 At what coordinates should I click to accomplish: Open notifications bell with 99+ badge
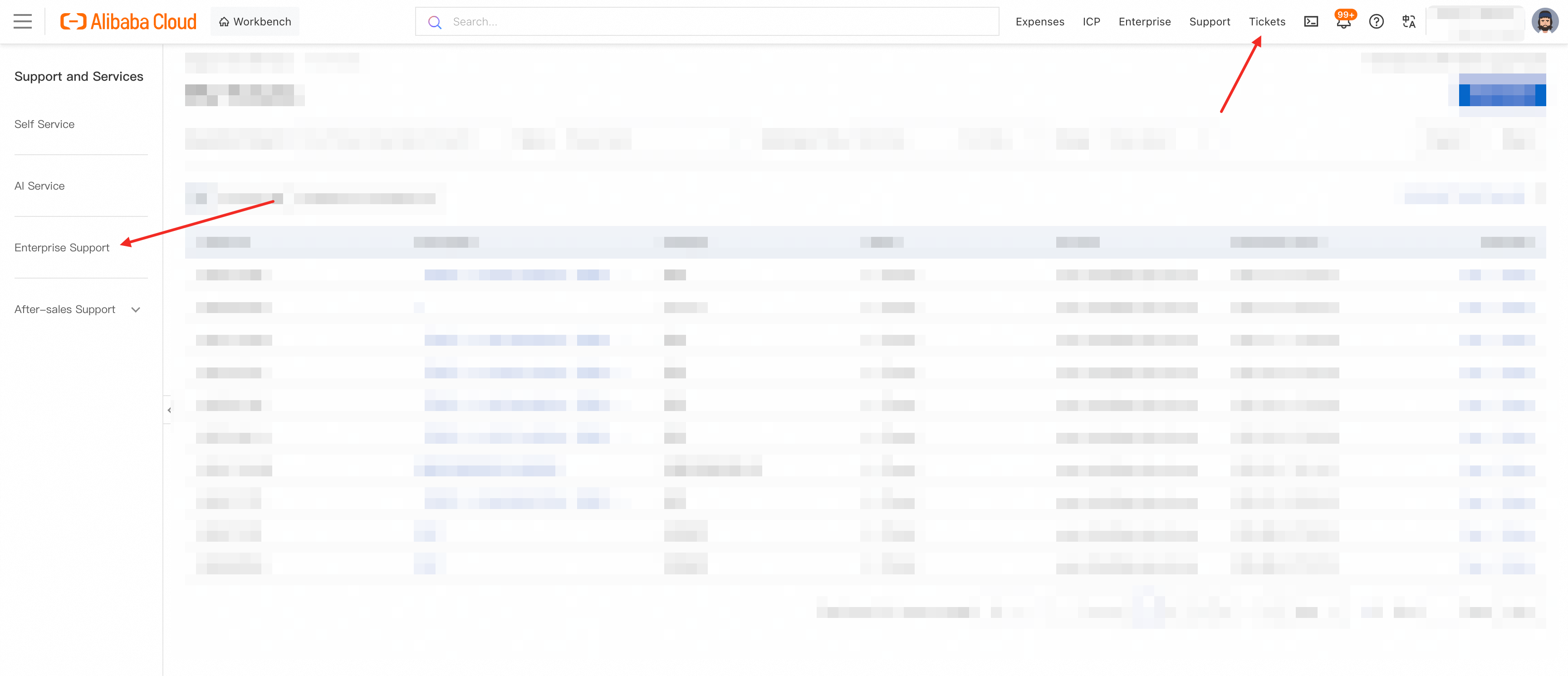tap(1343, 22)
